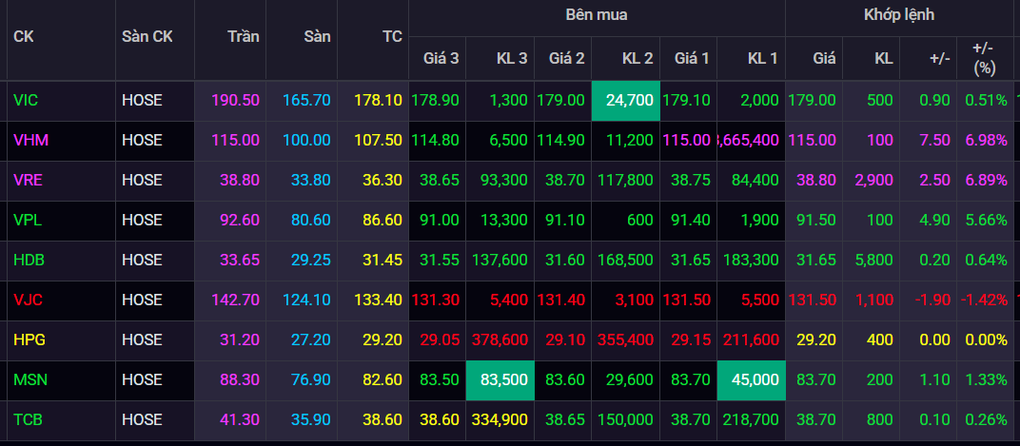The width and height of the screenshot is (1020, 446).
Task: Click VRE bid volume 117,800
Action: (626, 180)
